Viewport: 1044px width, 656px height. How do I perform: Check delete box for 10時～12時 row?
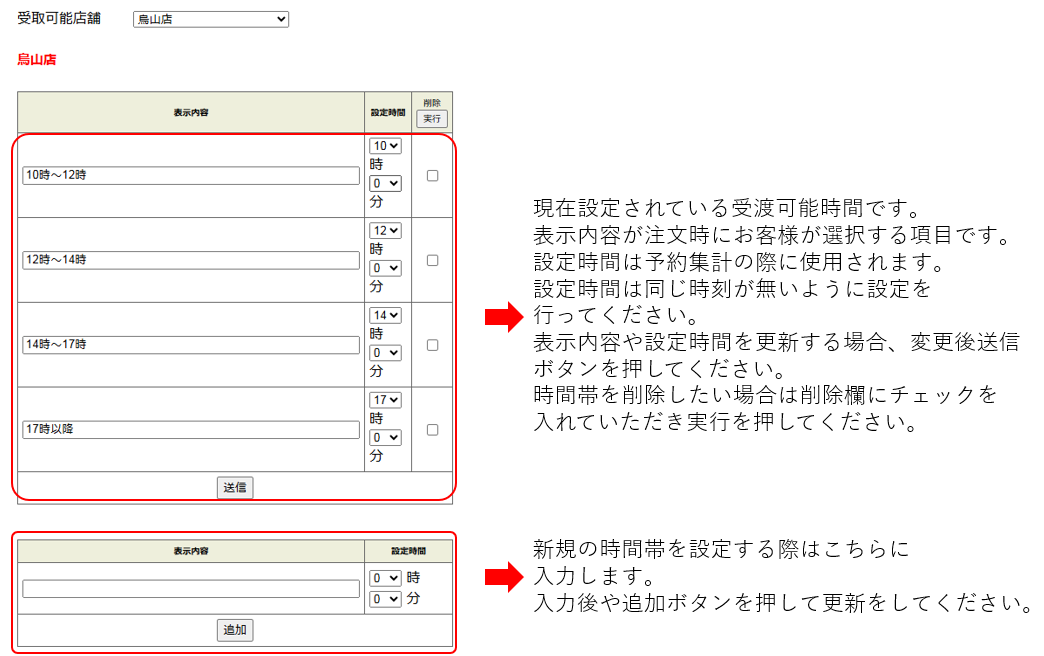pyautogui.click(x=432, y=175)
